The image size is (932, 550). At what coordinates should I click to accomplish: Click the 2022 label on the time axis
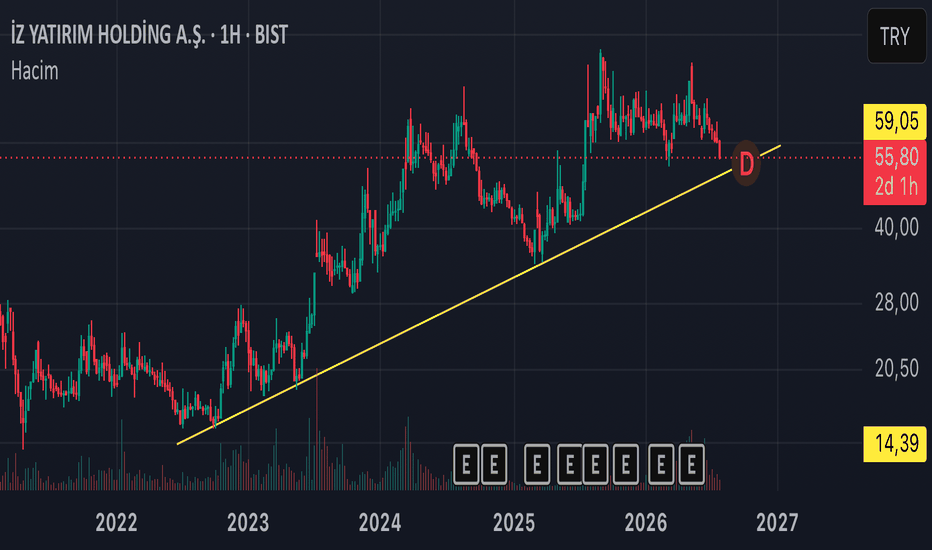pyautogui.click(x=116, y=523)
